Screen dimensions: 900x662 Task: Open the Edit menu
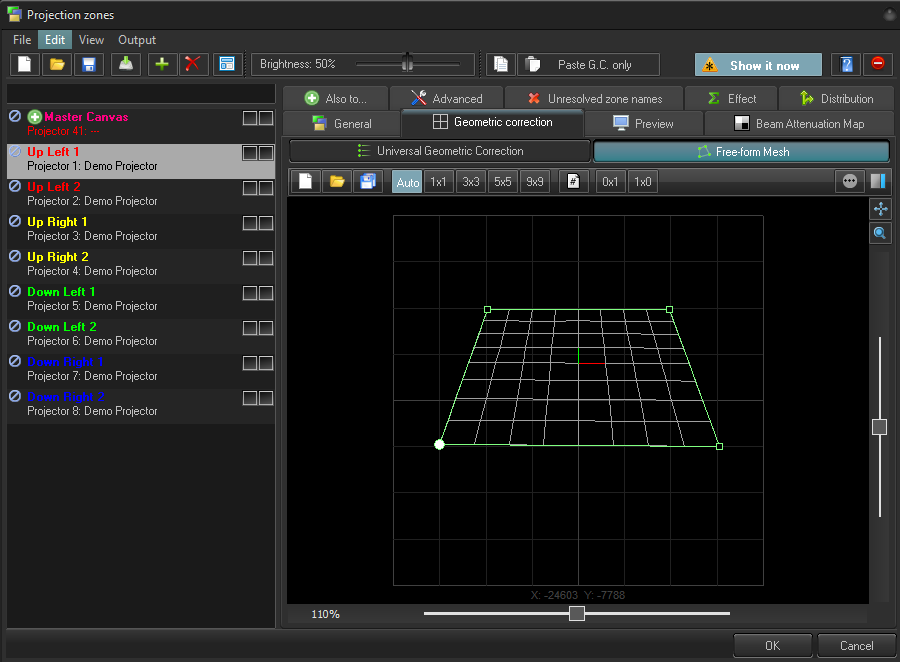point(55,40)
